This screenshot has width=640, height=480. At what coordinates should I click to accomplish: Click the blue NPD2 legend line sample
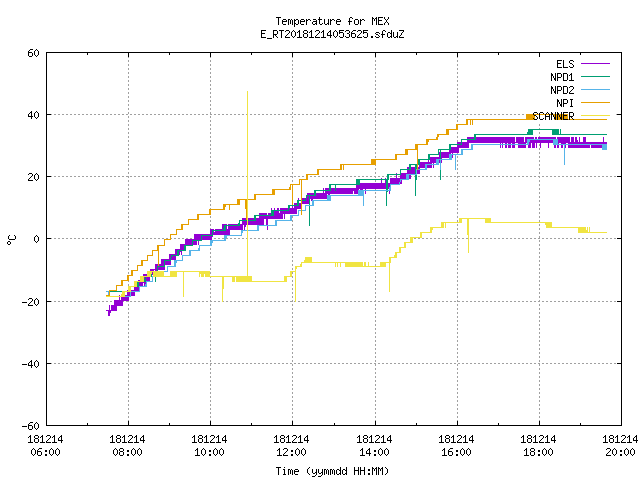click(595, 90)
